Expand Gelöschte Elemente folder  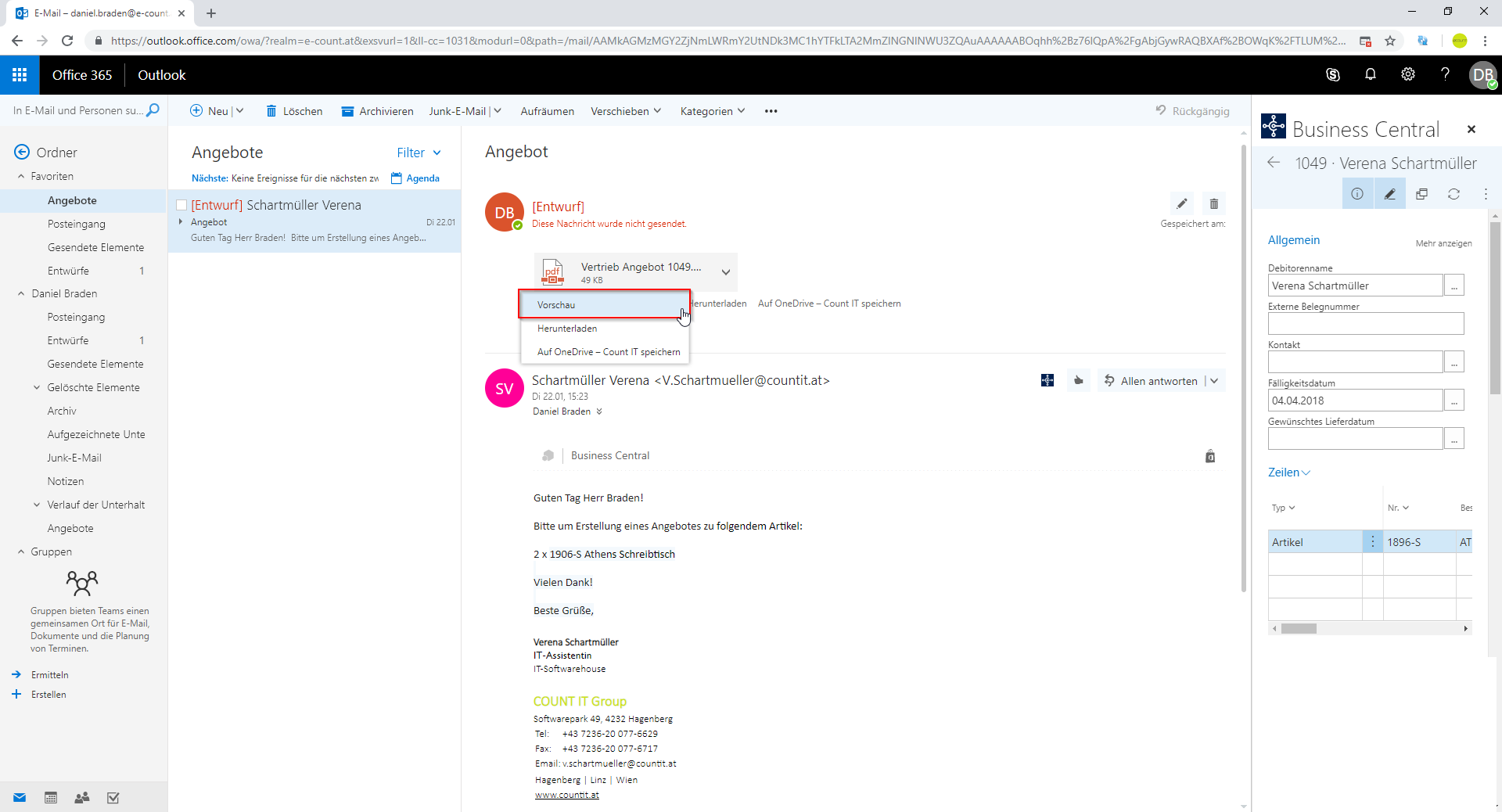[37, 387]
